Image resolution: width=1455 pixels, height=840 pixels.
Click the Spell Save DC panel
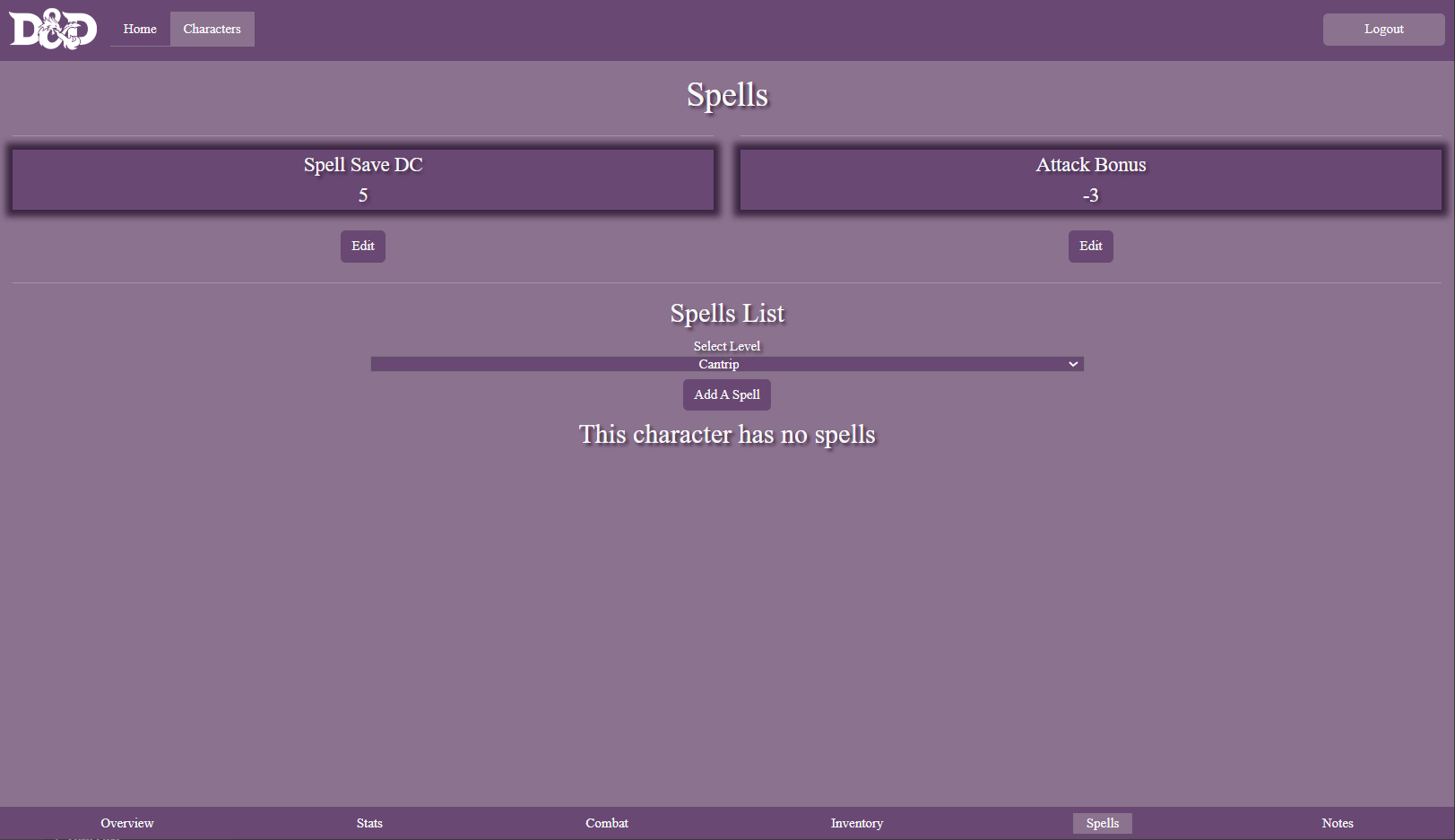pos(363,179)
